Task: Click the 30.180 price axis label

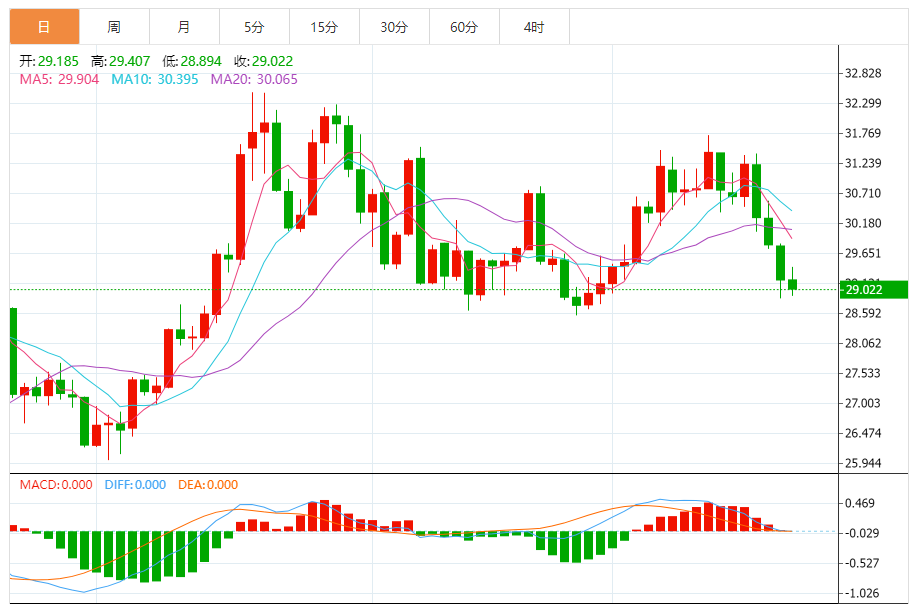Action: coord(863,223)
